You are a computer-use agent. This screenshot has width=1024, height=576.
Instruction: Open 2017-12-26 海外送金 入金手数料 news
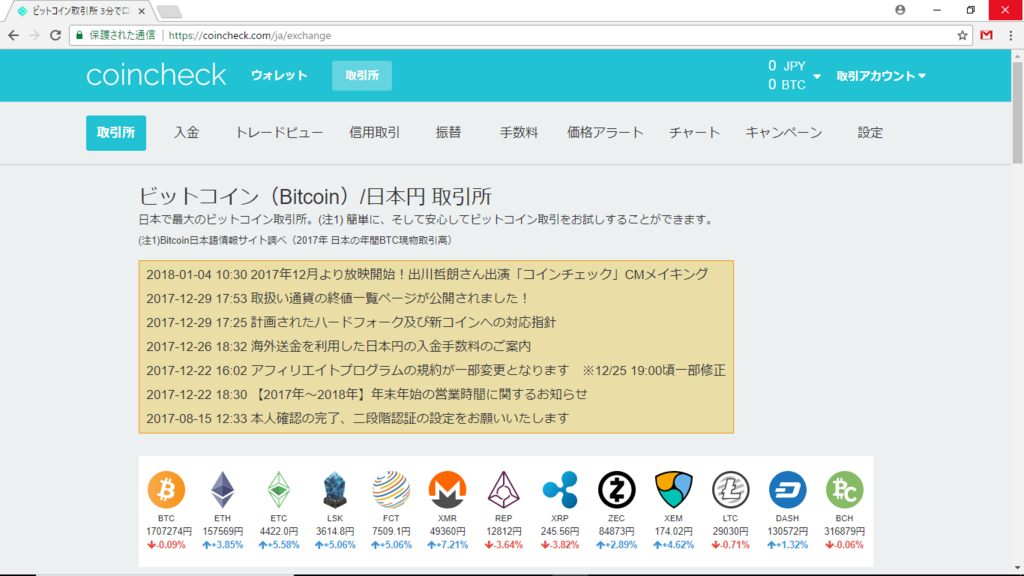pos(338,346)
